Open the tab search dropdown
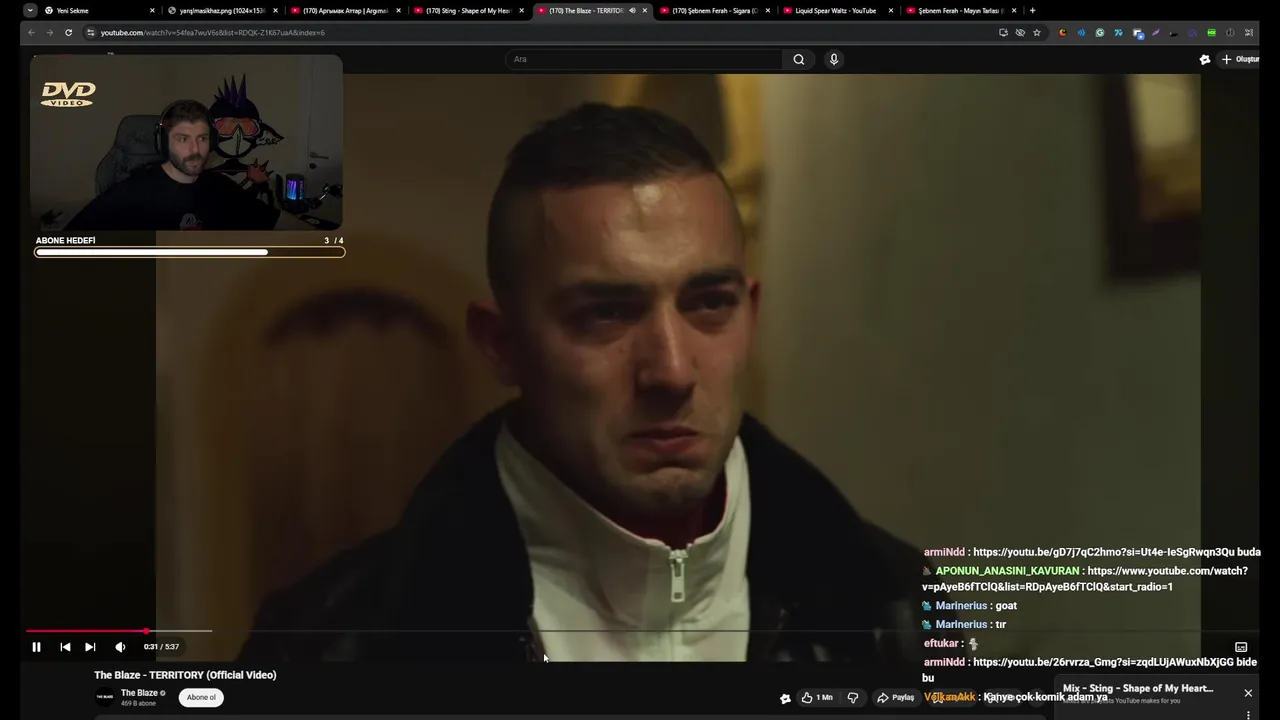This screenshot has height=720, width=1280. coord(30,10)
